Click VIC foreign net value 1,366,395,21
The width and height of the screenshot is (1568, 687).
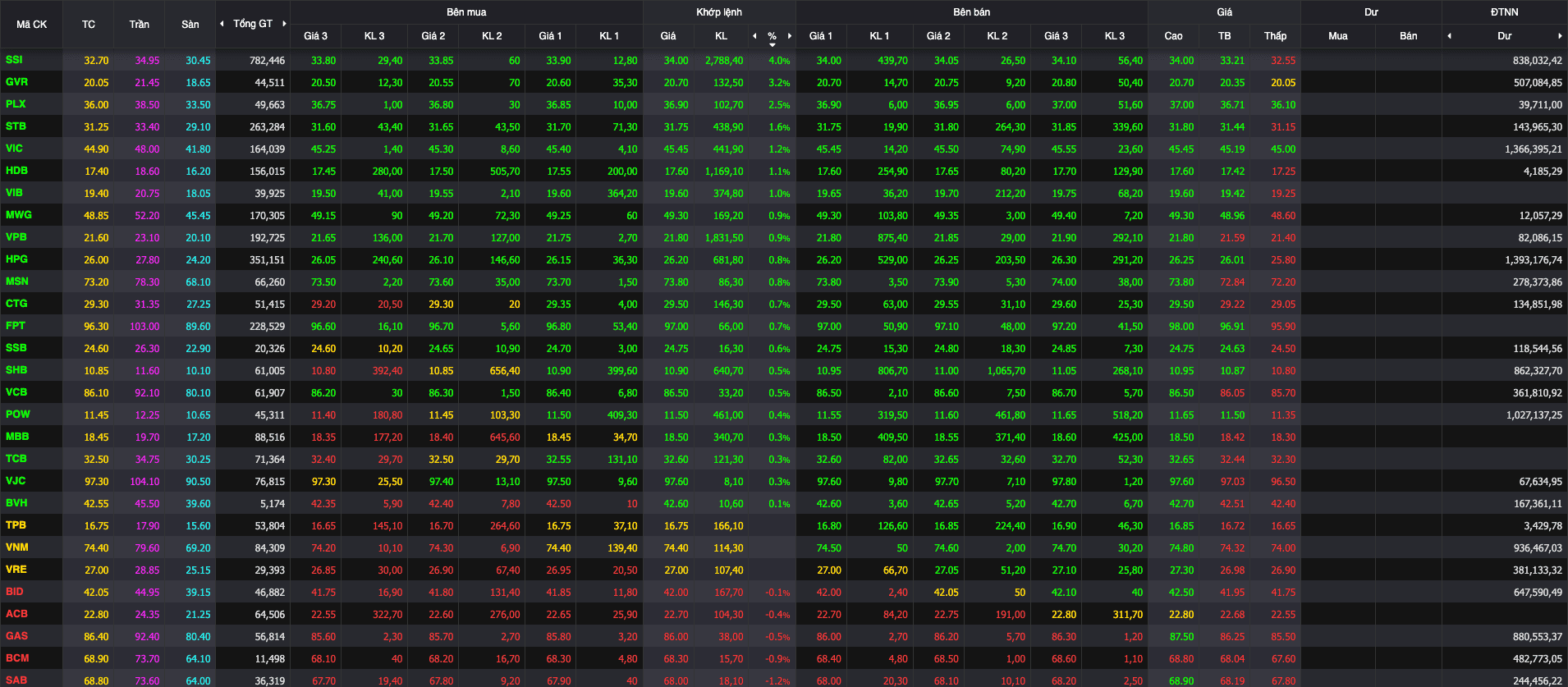[1534, 149]
